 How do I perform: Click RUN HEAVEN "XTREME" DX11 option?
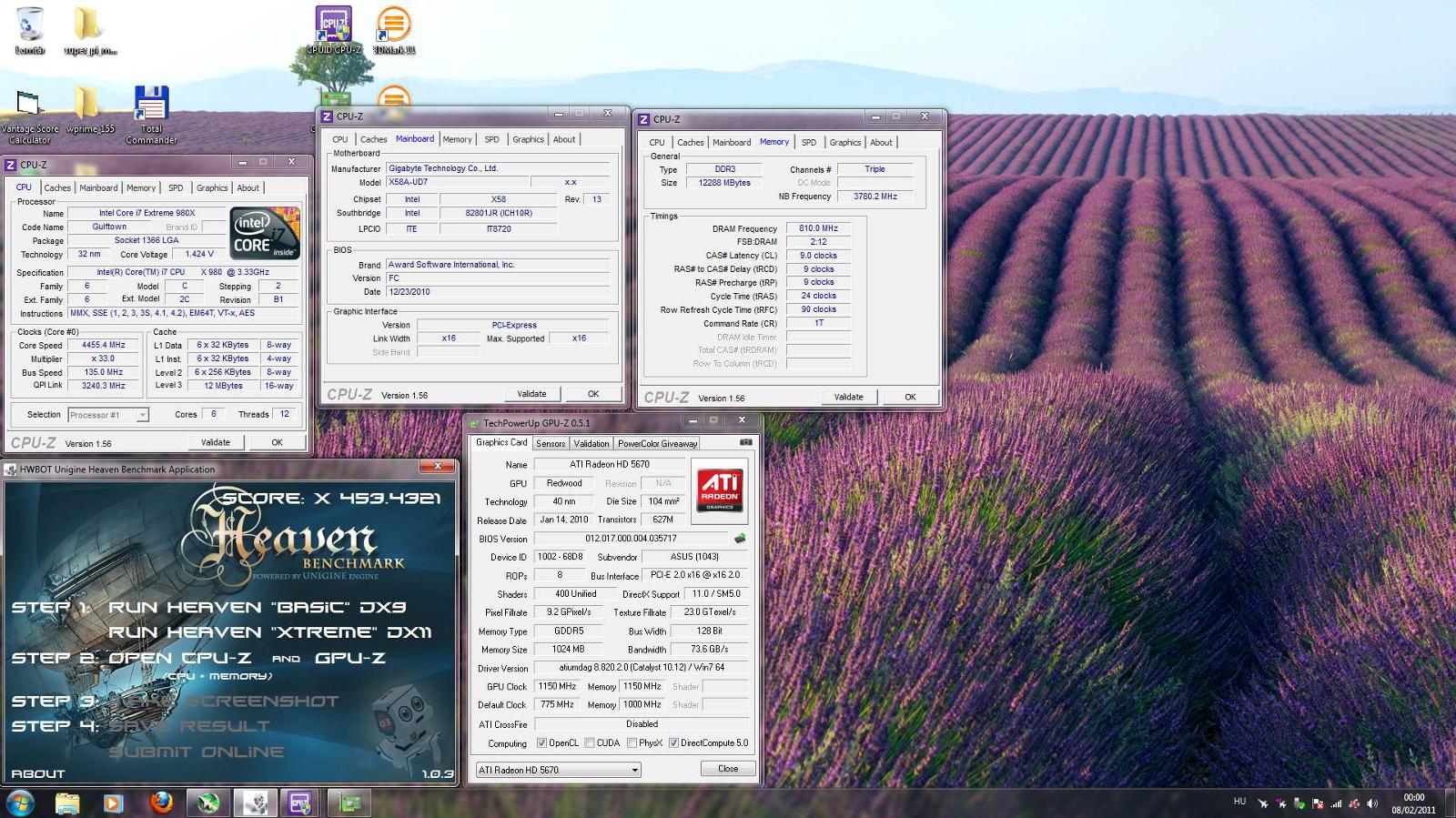(270, 631)
